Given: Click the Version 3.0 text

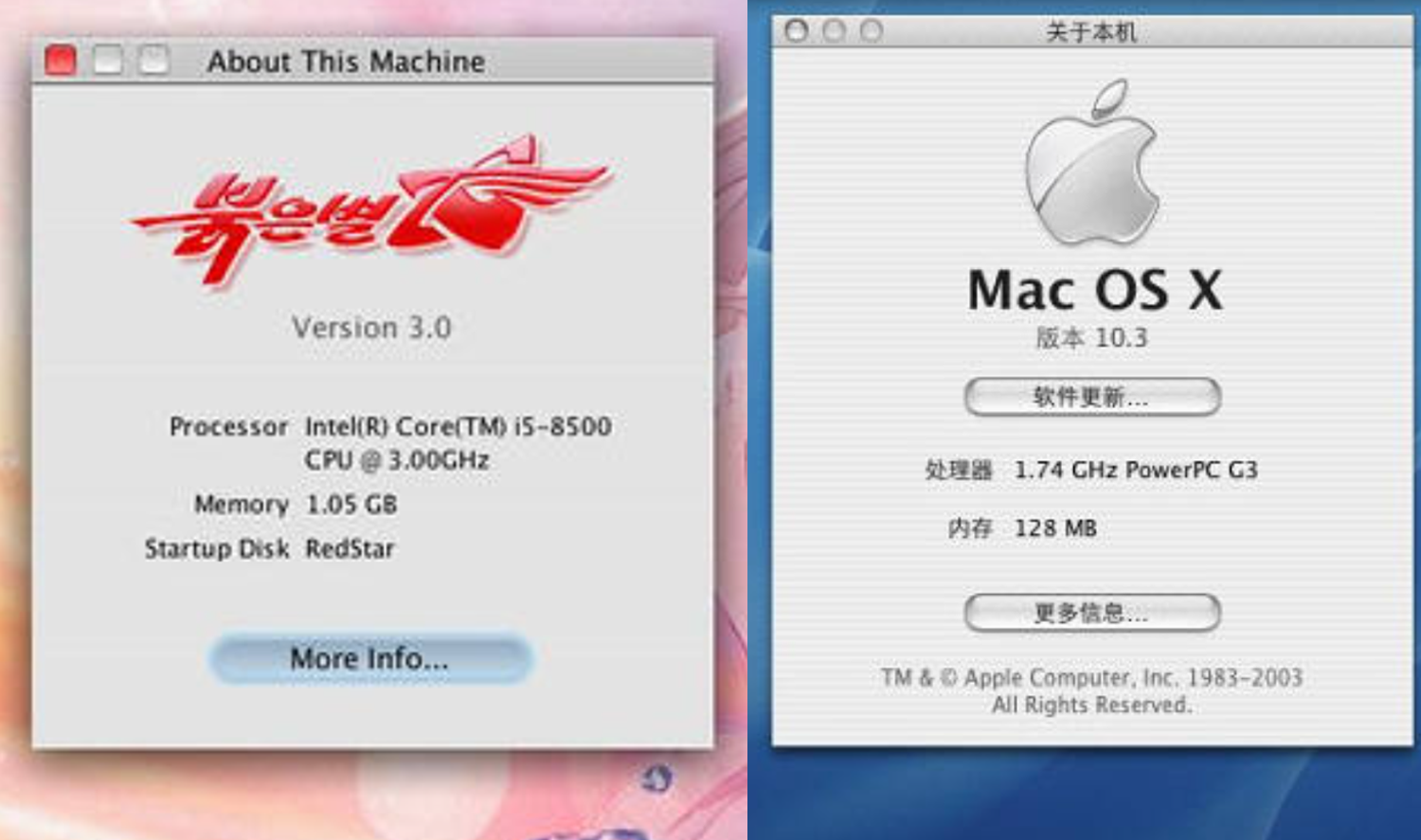Looking at the screenshot, I should [371, 328].
